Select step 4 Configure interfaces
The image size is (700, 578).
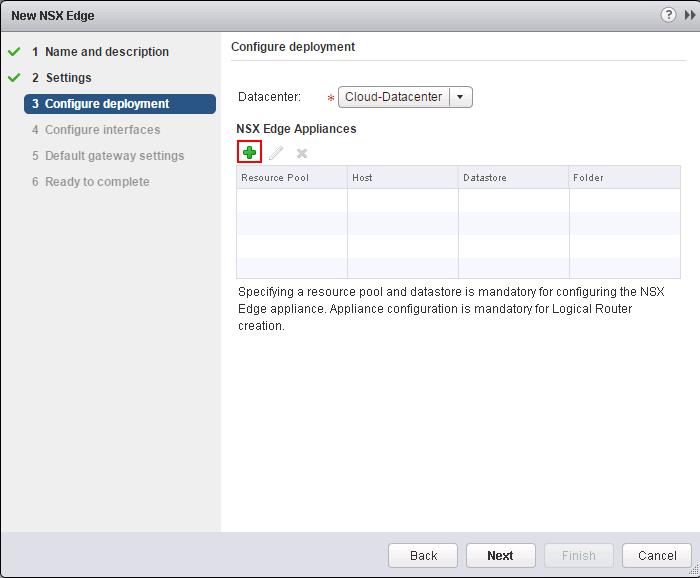(96, 130)
